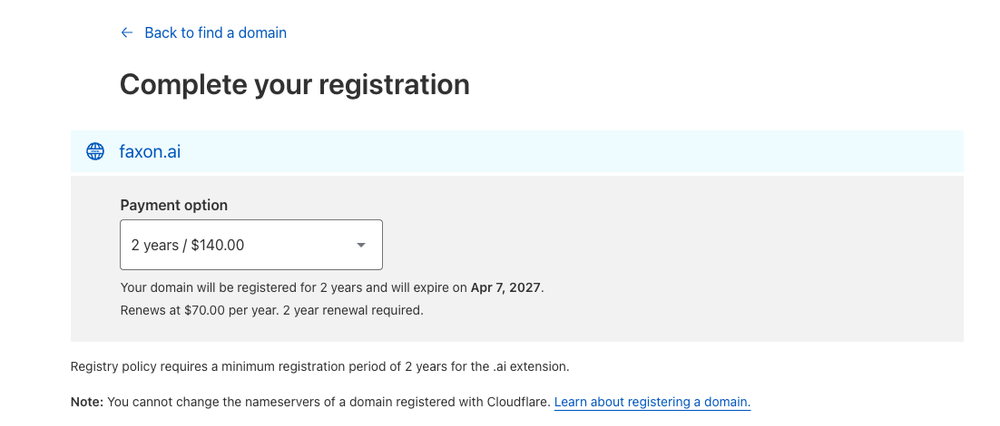Click the domain registered for 2 years sentence
The image size is (1000, 426).
332,288
